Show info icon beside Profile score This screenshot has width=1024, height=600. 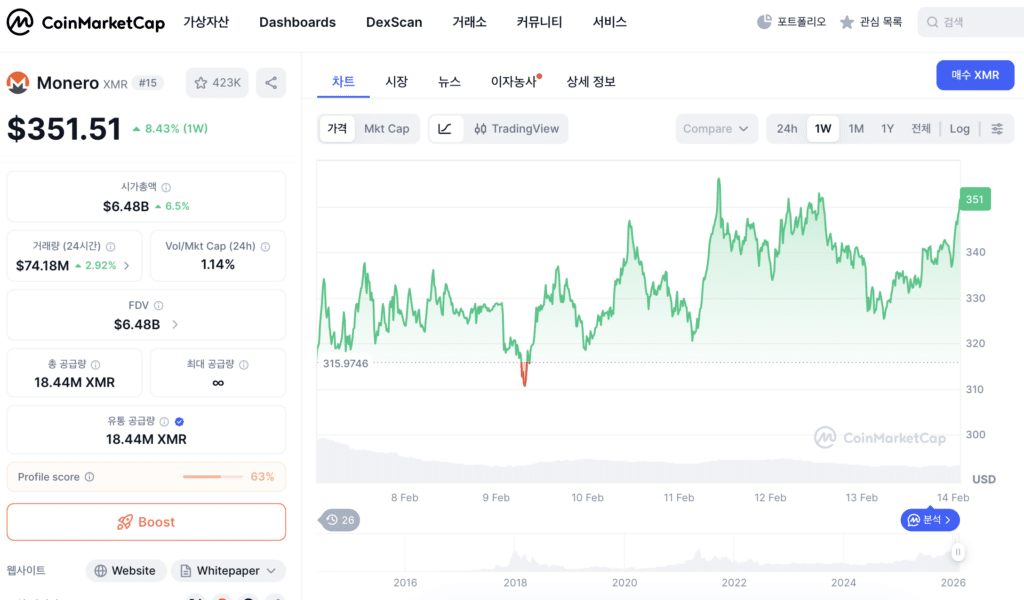pos(89,477)
